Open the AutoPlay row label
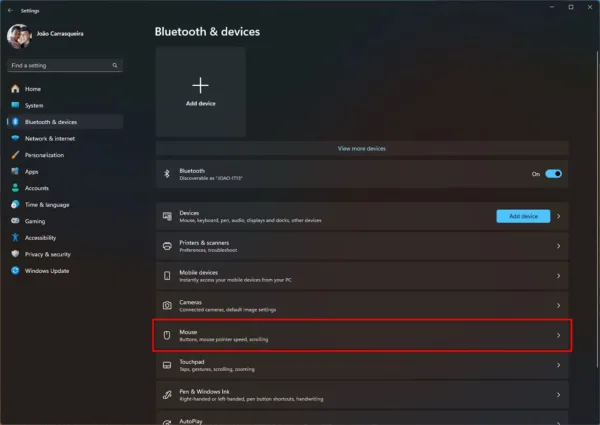 [191, 421]
